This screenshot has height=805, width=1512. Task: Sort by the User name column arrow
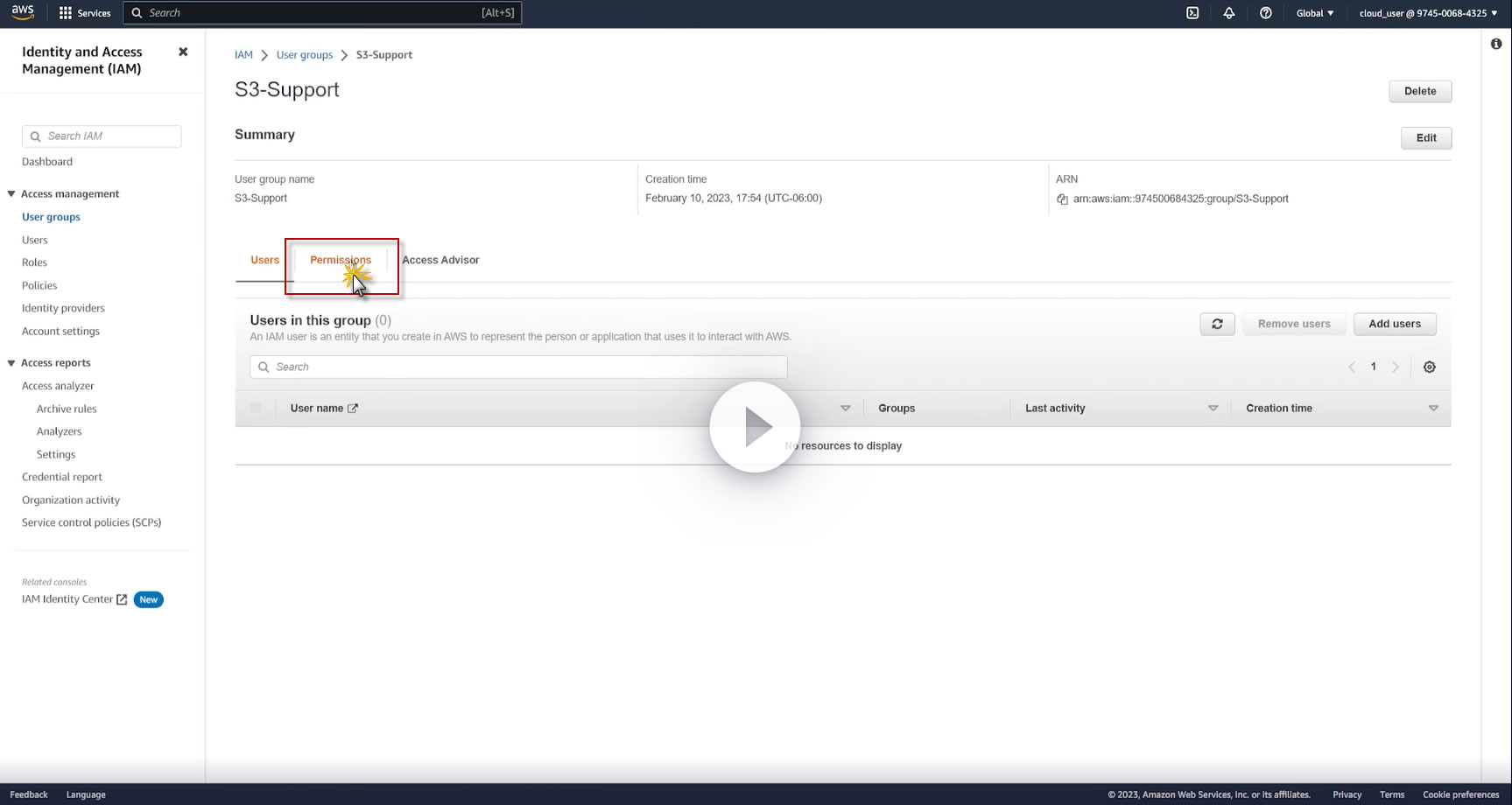(846, 409)
